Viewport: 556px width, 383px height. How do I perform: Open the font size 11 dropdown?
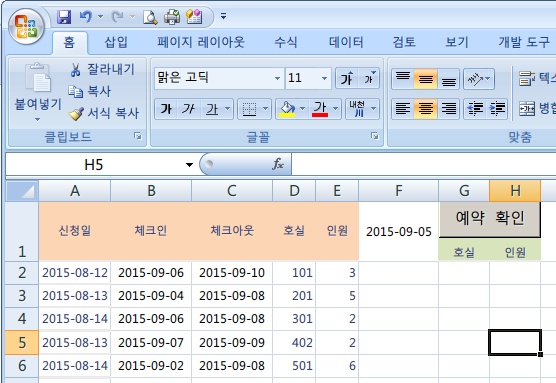click(324, 78)
